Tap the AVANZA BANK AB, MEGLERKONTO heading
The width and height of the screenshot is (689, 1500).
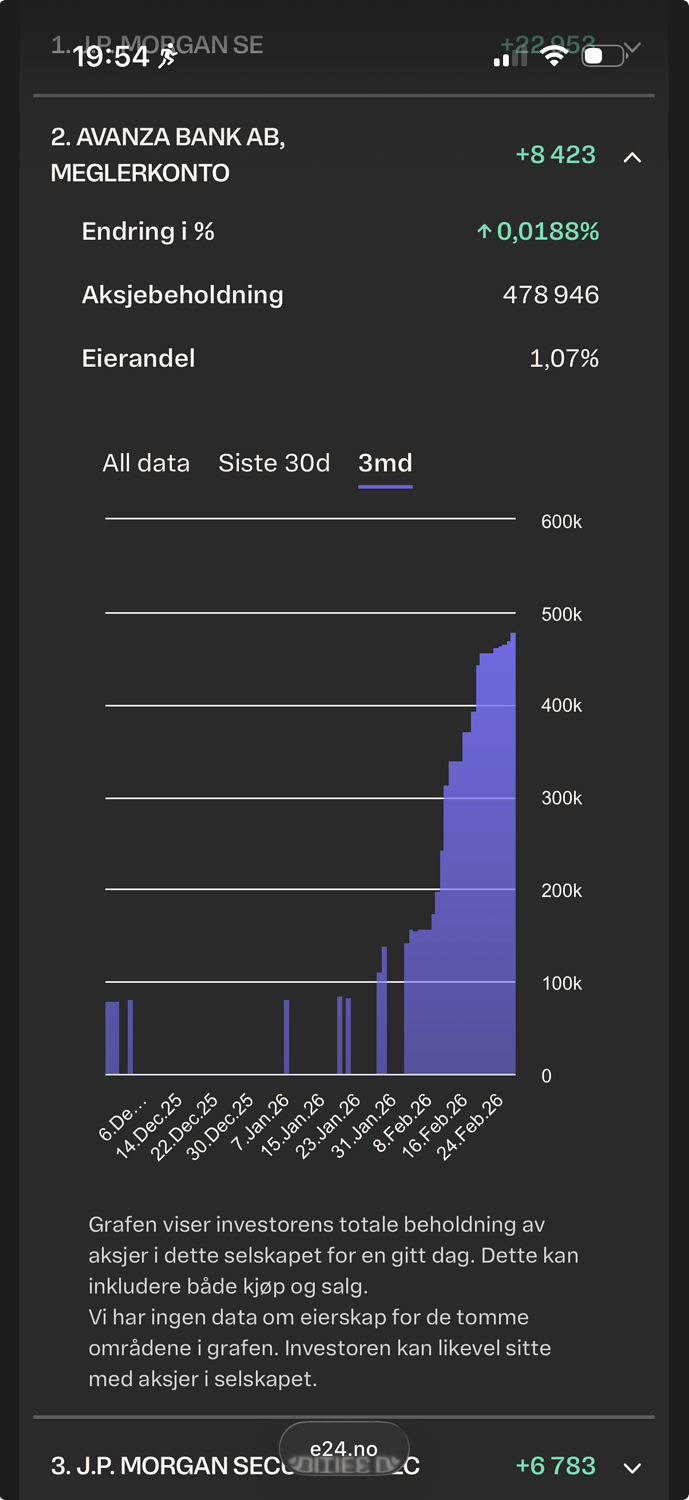point(168,155)
